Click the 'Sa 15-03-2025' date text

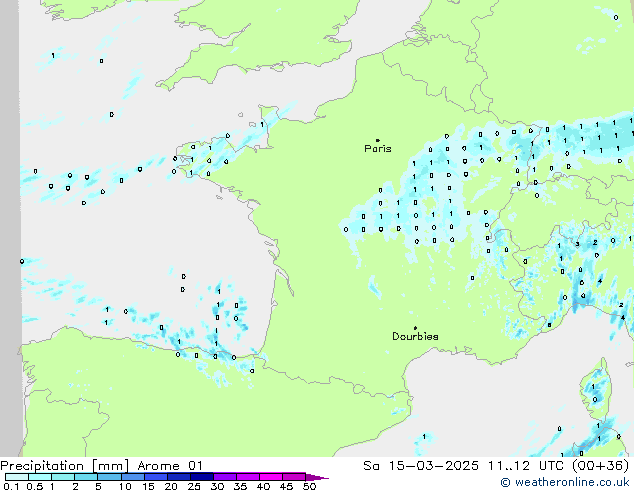[421, 466]
